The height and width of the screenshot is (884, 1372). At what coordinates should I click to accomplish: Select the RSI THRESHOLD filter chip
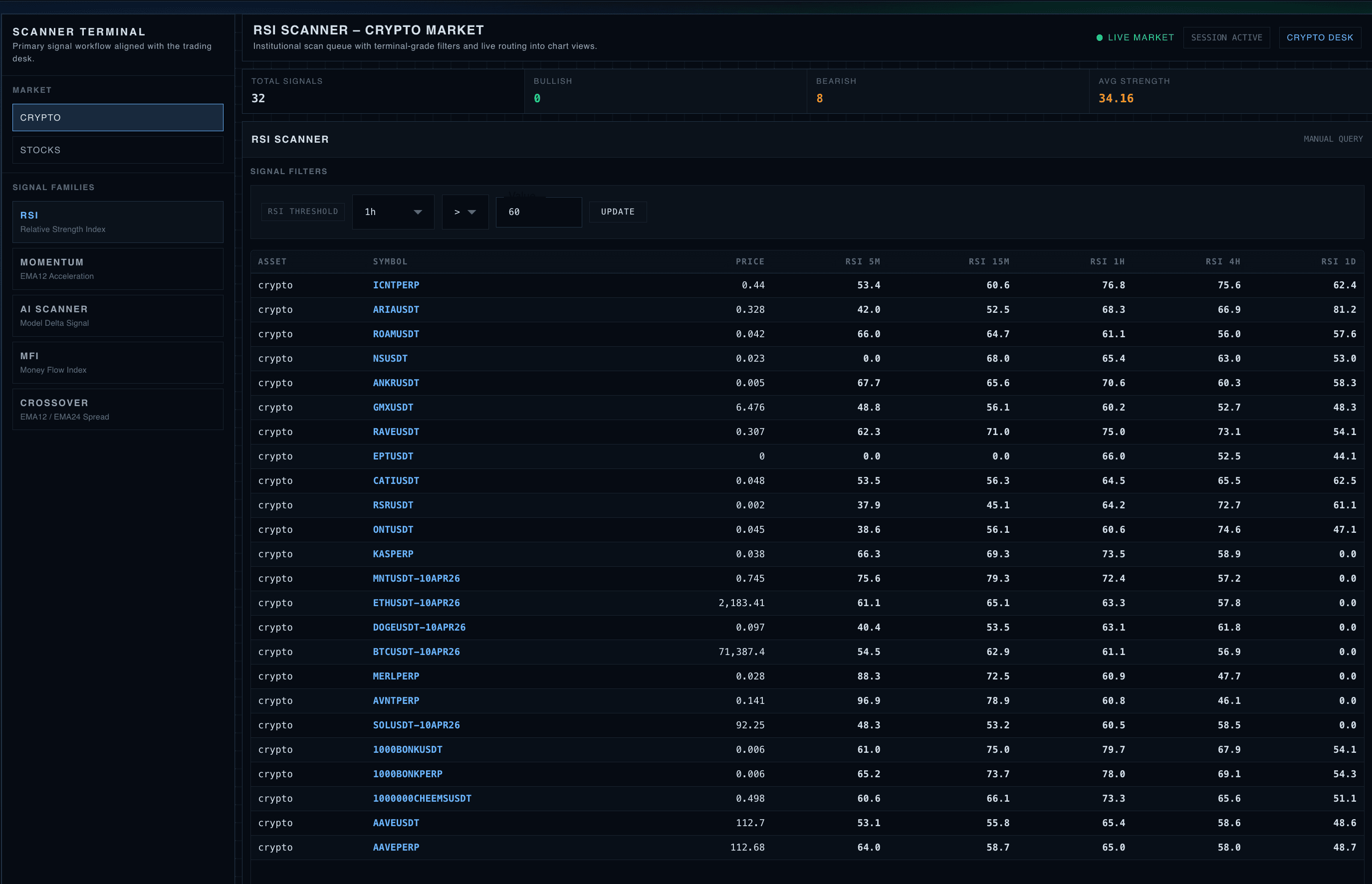302,212
